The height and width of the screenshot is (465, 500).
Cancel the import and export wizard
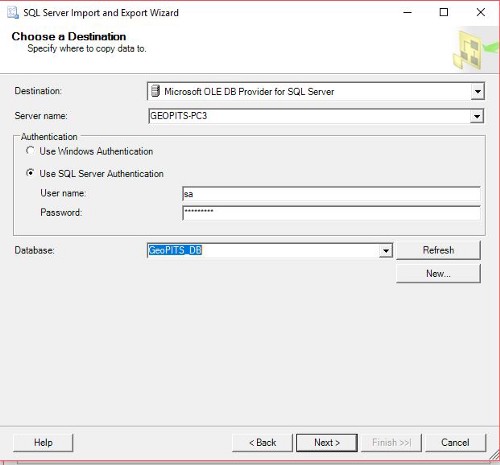coord(455,443)
